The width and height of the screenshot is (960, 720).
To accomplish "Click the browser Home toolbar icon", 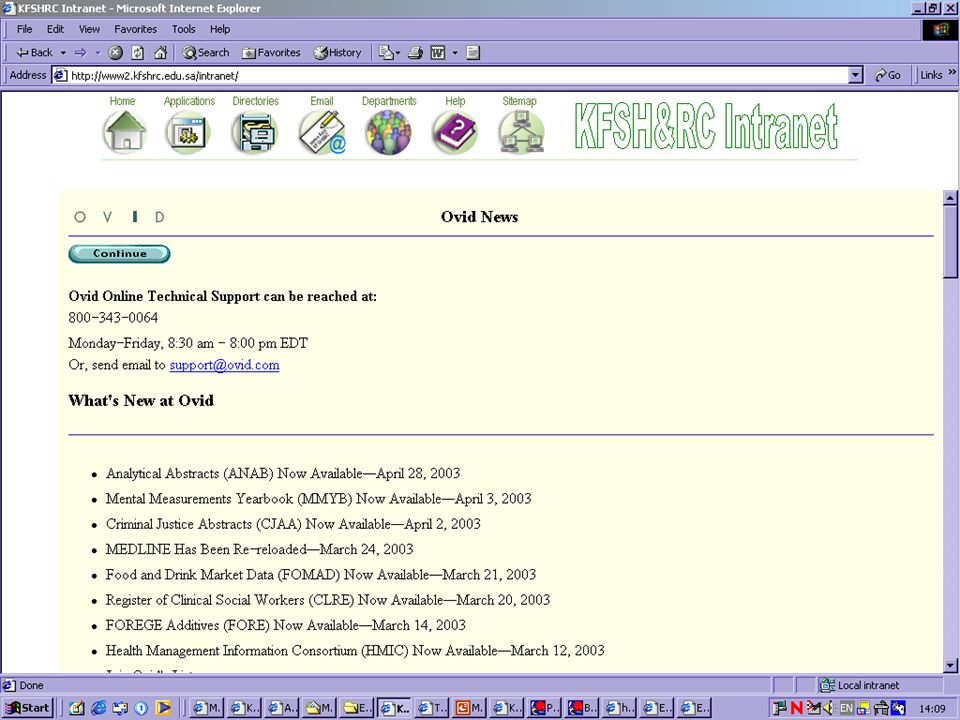I will click(x=160, y=53).
